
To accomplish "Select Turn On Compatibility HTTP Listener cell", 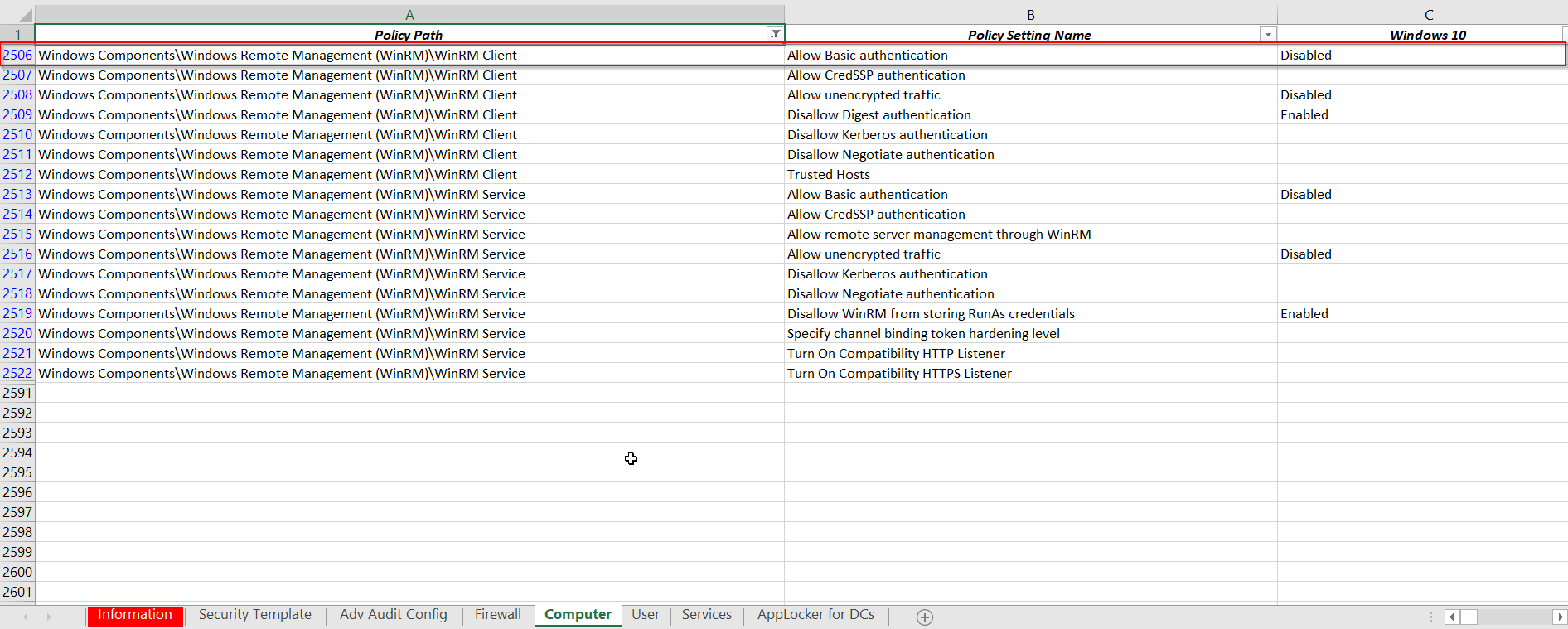I will (1031, 353).
